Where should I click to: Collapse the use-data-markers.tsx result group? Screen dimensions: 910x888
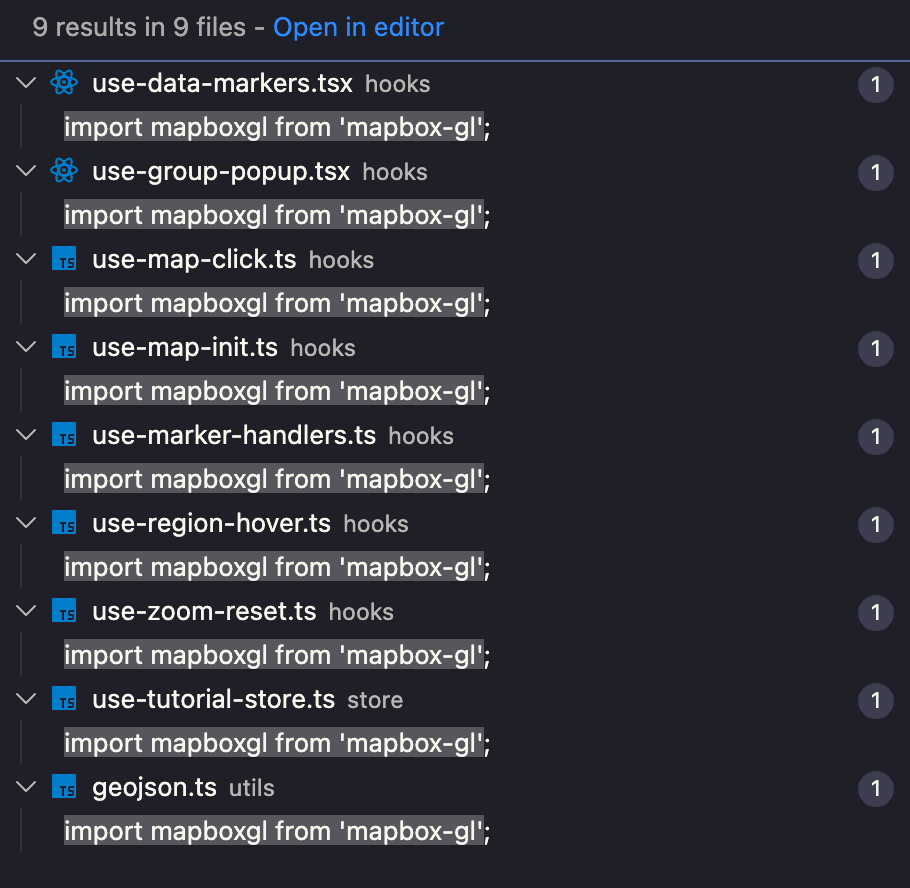pos(25,84)
